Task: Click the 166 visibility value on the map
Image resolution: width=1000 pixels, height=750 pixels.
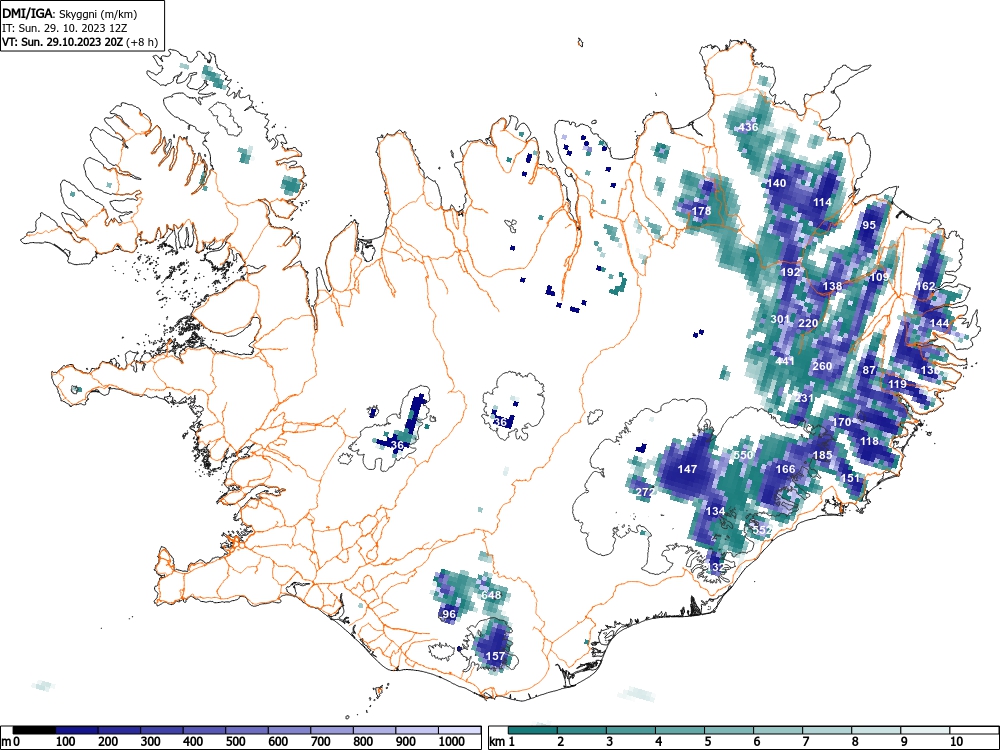Action: pyautogui.click(x=786, y=469)
